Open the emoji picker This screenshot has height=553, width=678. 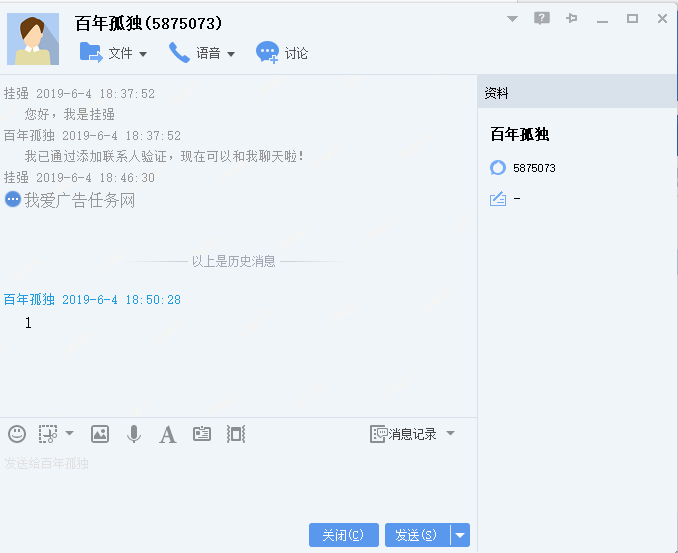coord(17,434)
